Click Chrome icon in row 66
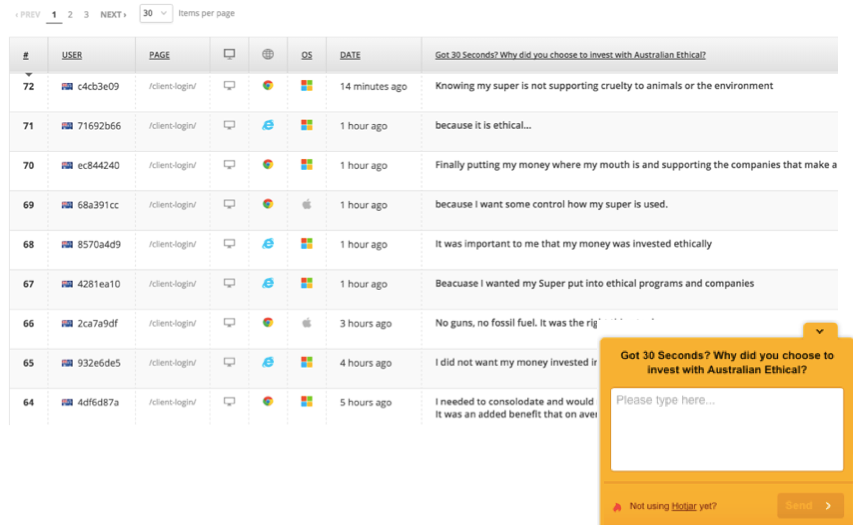The height and width of the screenshot is (525, 853). (268, 323)
